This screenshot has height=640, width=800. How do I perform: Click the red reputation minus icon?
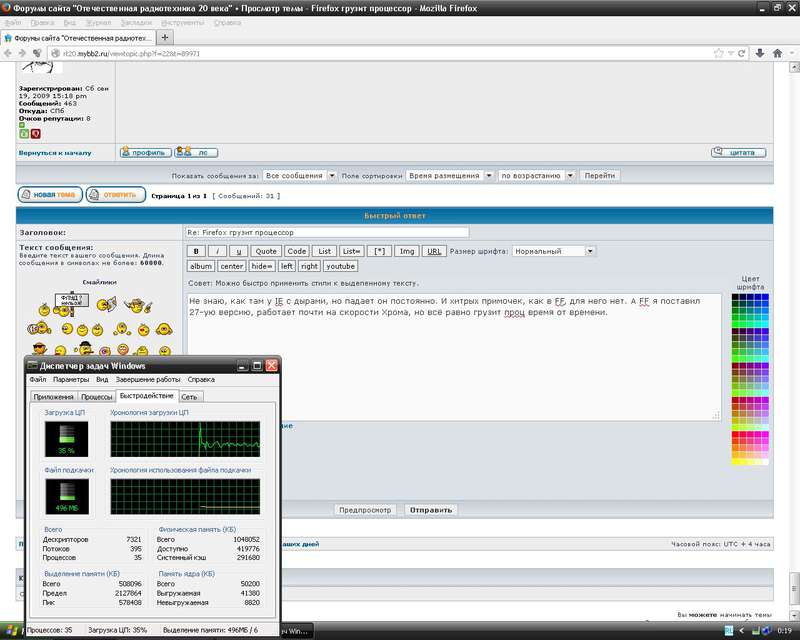[35, 134]
